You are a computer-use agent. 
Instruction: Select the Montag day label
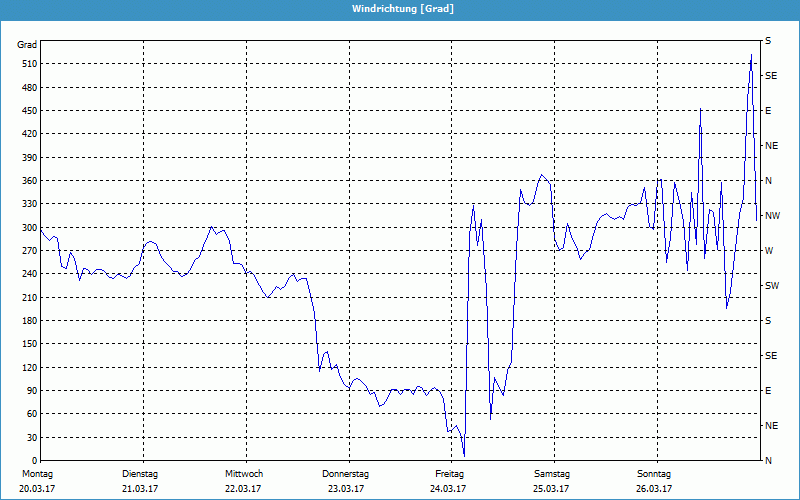(x=37, y=473)
